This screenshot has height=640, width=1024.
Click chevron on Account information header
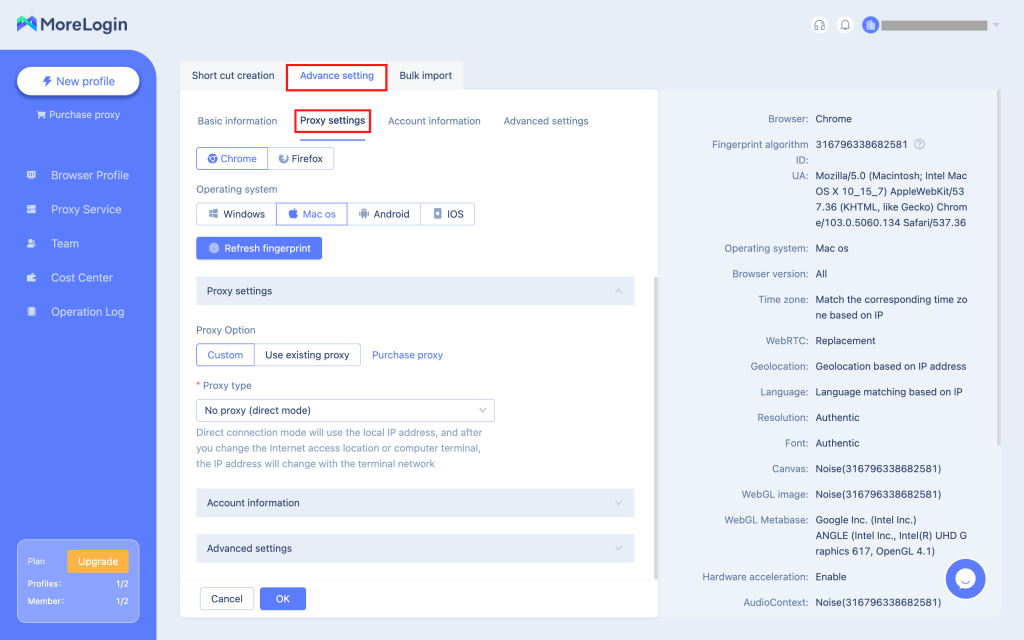[x=618, y=503]
